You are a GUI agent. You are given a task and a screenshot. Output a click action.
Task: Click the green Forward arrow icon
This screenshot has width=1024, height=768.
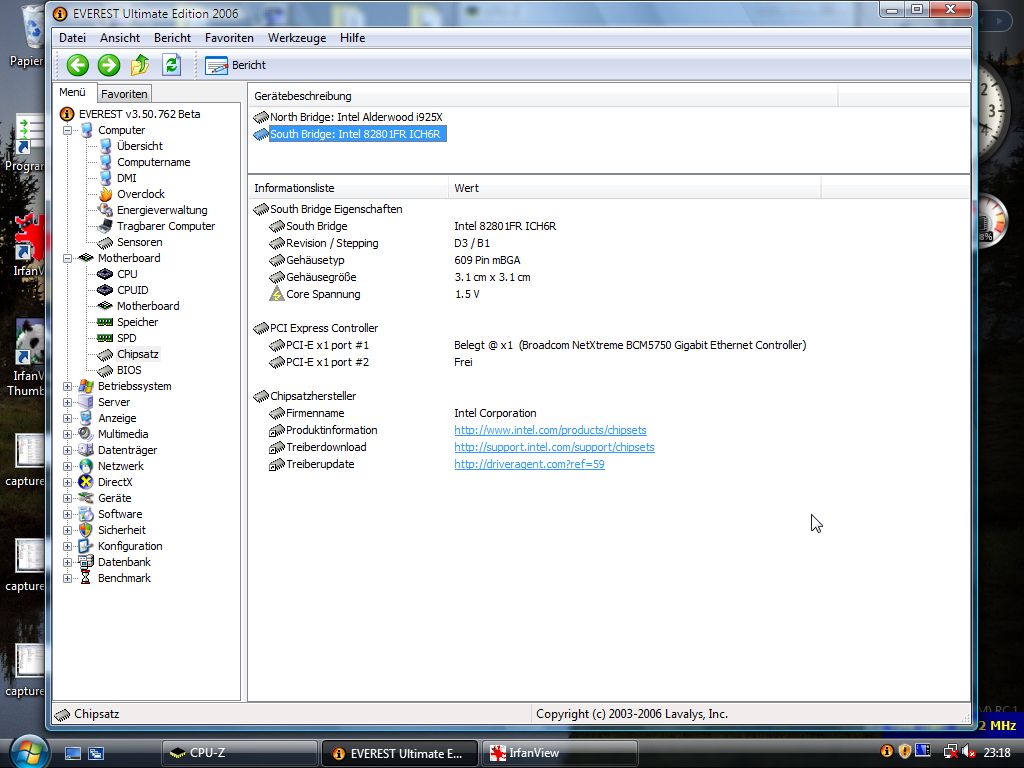point(109,65)
